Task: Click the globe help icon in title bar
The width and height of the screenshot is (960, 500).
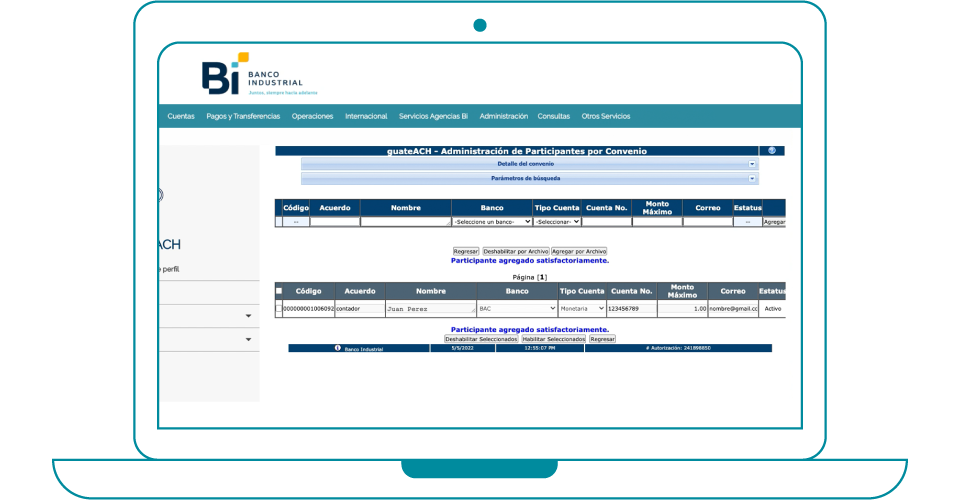Action: (x=771, y=151)
